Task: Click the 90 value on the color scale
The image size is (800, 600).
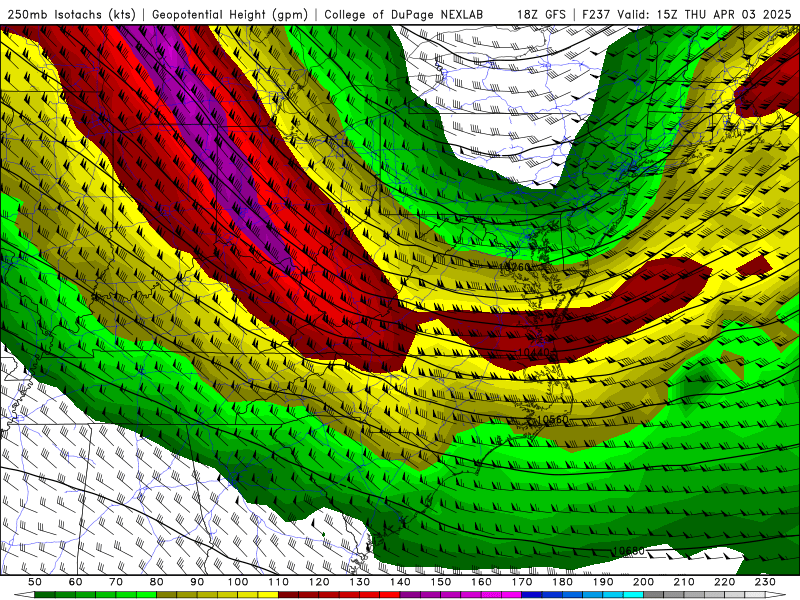Action: point(197,582)
